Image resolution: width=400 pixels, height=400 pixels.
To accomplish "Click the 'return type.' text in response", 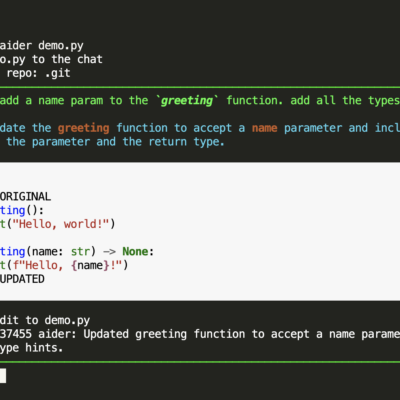I will point(187,142).
